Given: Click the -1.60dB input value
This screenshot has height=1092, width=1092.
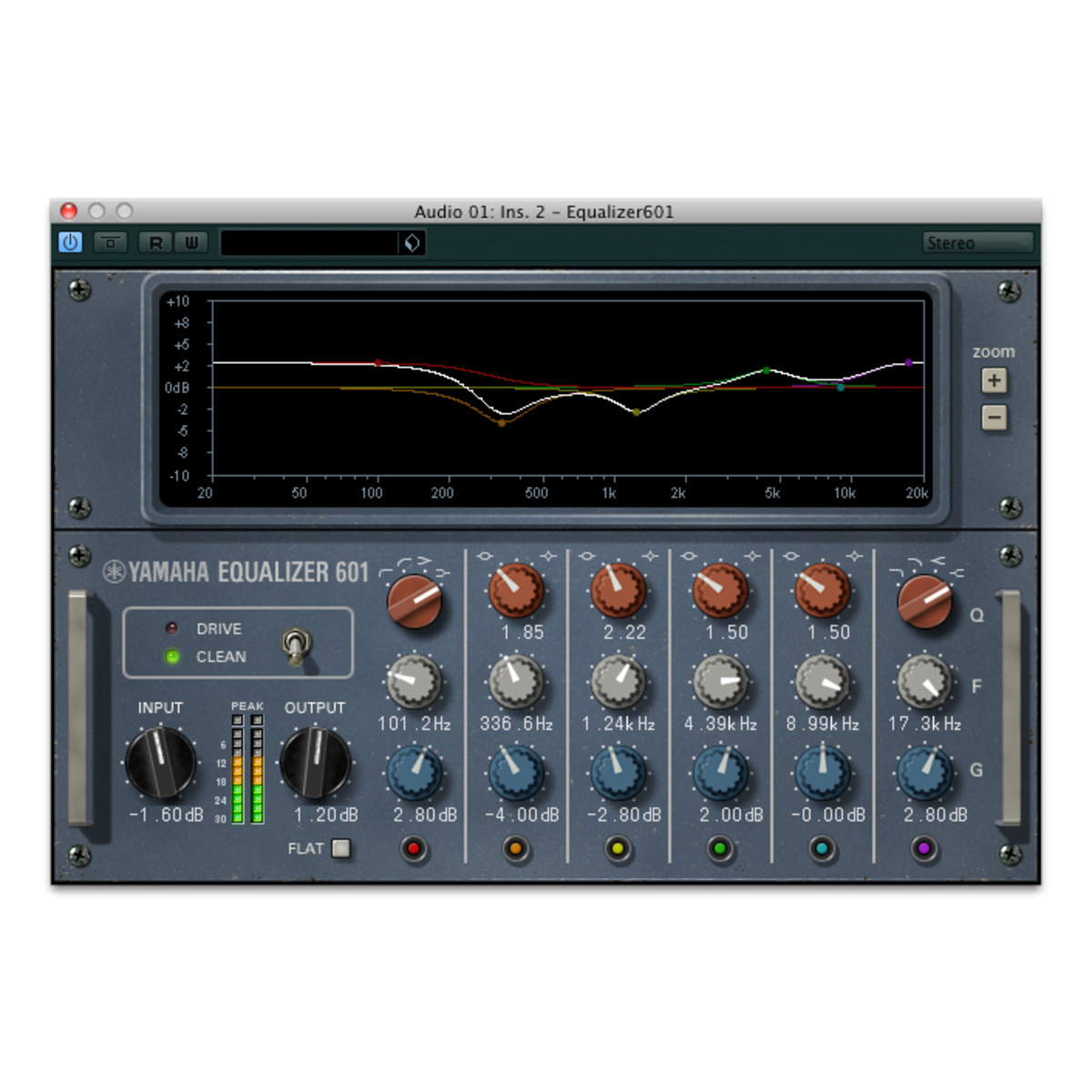Looking at the screenshot, I should [x=167, y=814].
